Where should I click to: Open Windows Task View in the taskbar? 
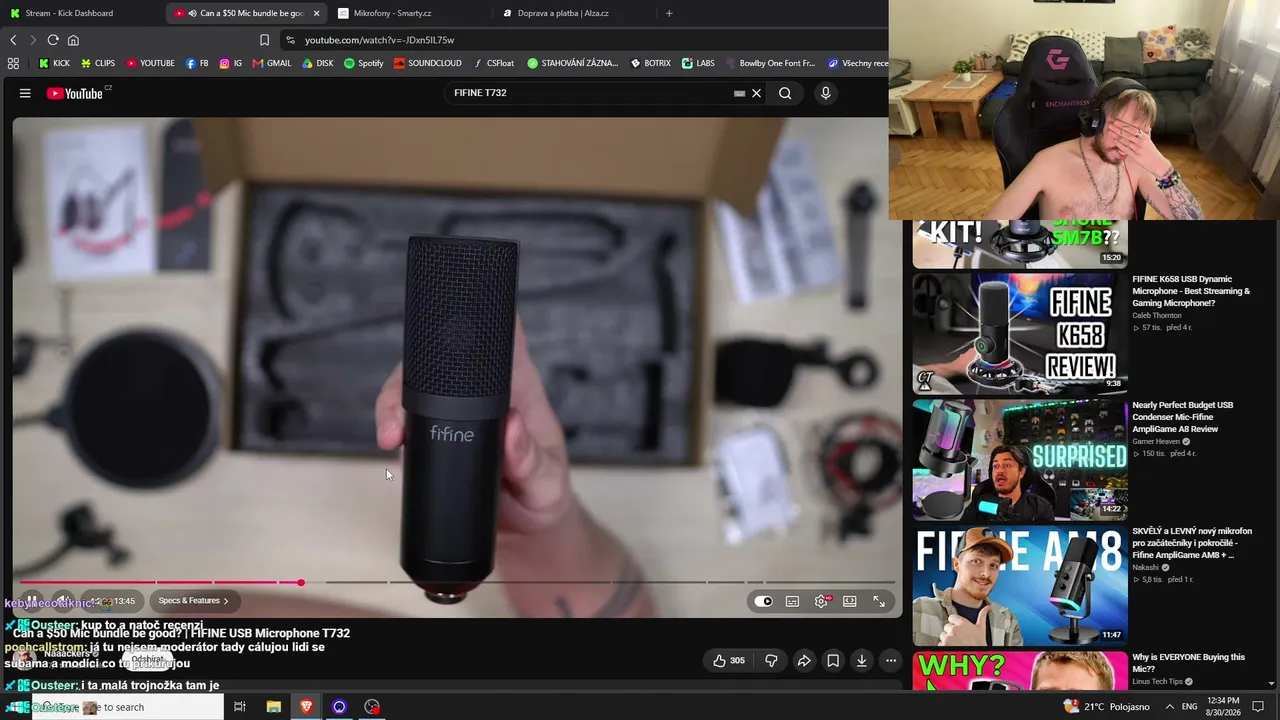(240, 707)
